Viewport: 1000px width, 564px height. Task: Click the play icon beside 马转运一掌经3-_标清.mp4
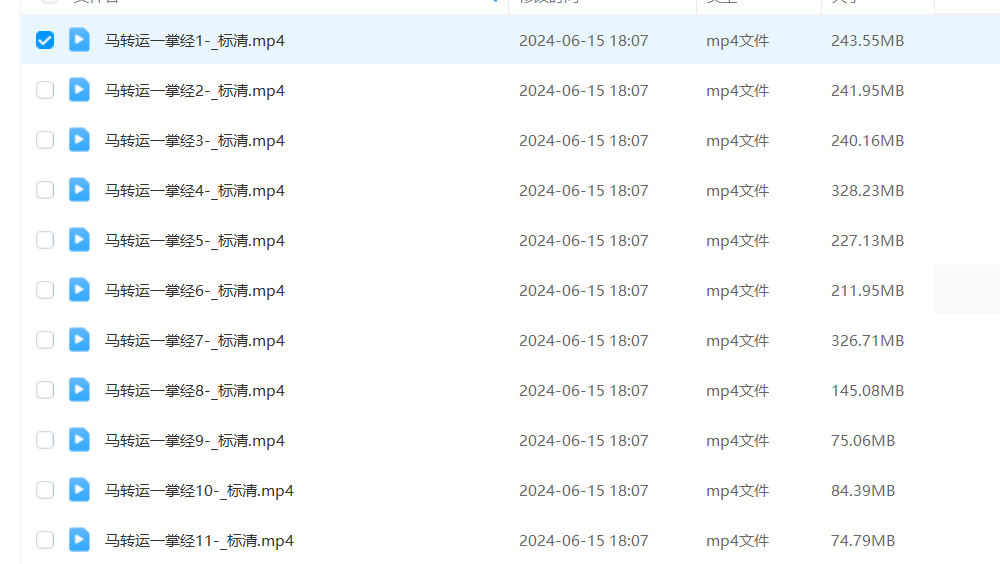[79, 140]
